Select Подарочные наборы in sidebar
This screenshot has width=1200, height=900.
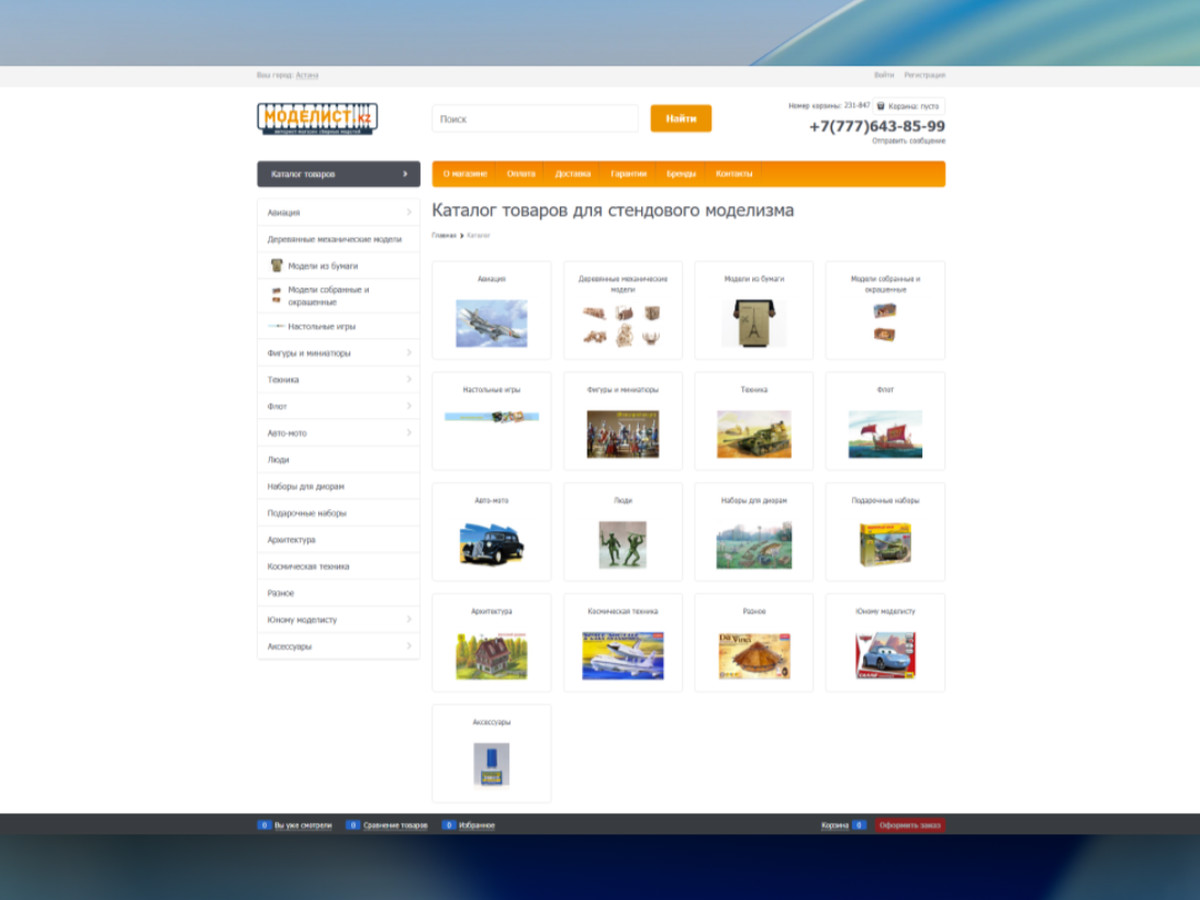coord(338,513)
